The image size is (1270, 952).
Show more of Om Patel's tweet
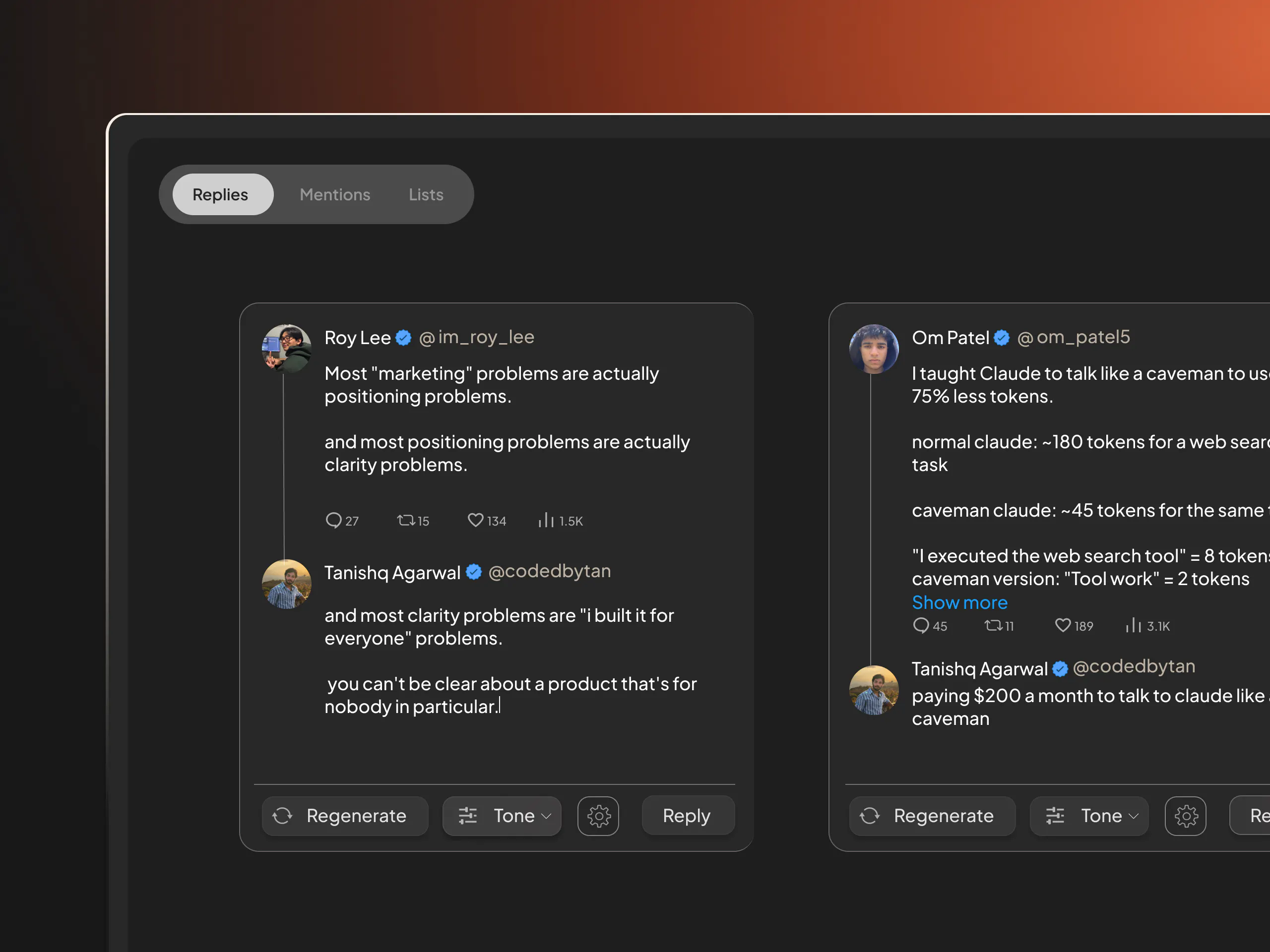pyautogui.click(x=960, y=602)
